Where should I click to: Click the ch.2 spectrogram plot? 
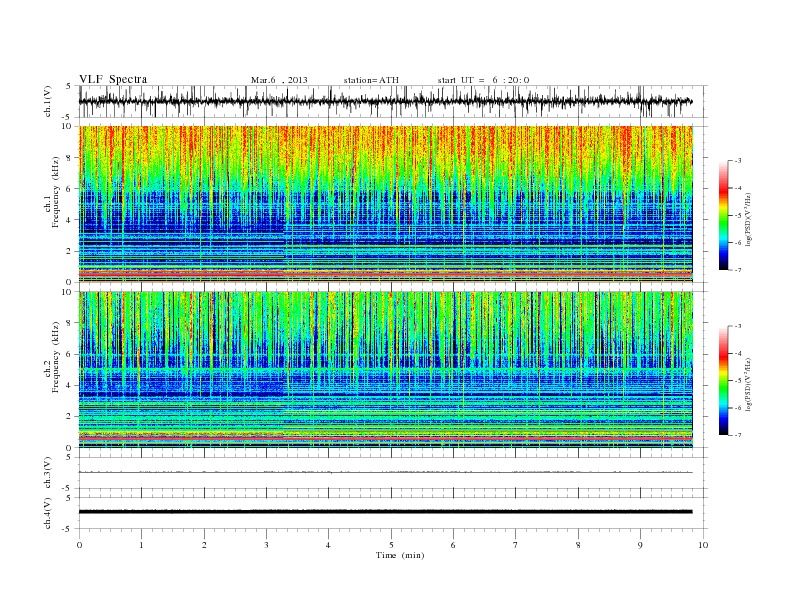coord(385,369)
